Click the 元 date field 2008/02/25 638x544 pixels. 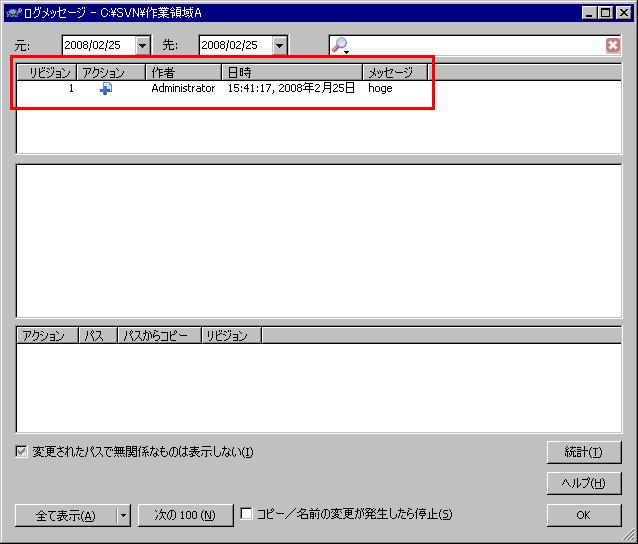point(99,45)
